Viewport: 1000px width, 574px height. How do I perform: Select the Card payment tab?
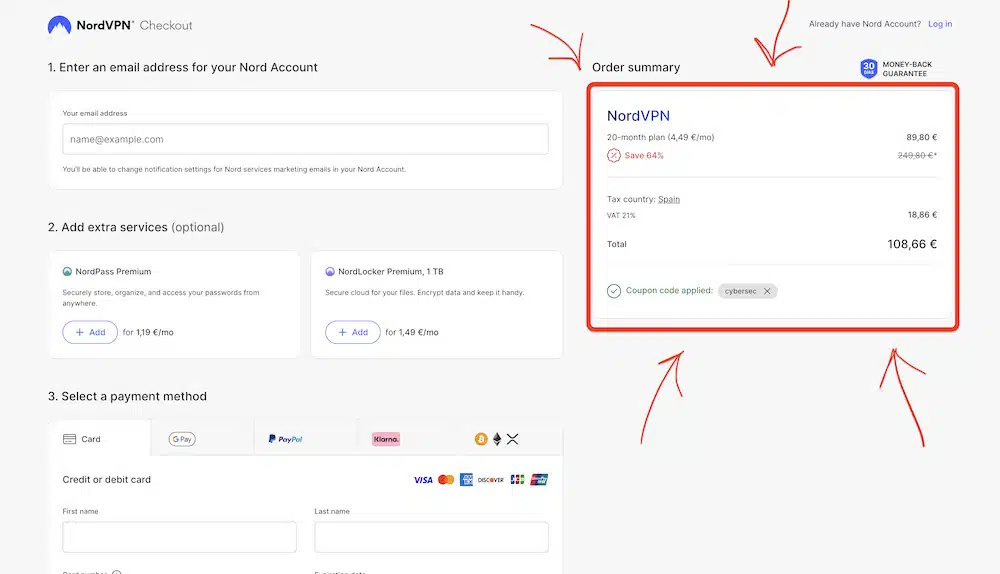coord(99,439)
